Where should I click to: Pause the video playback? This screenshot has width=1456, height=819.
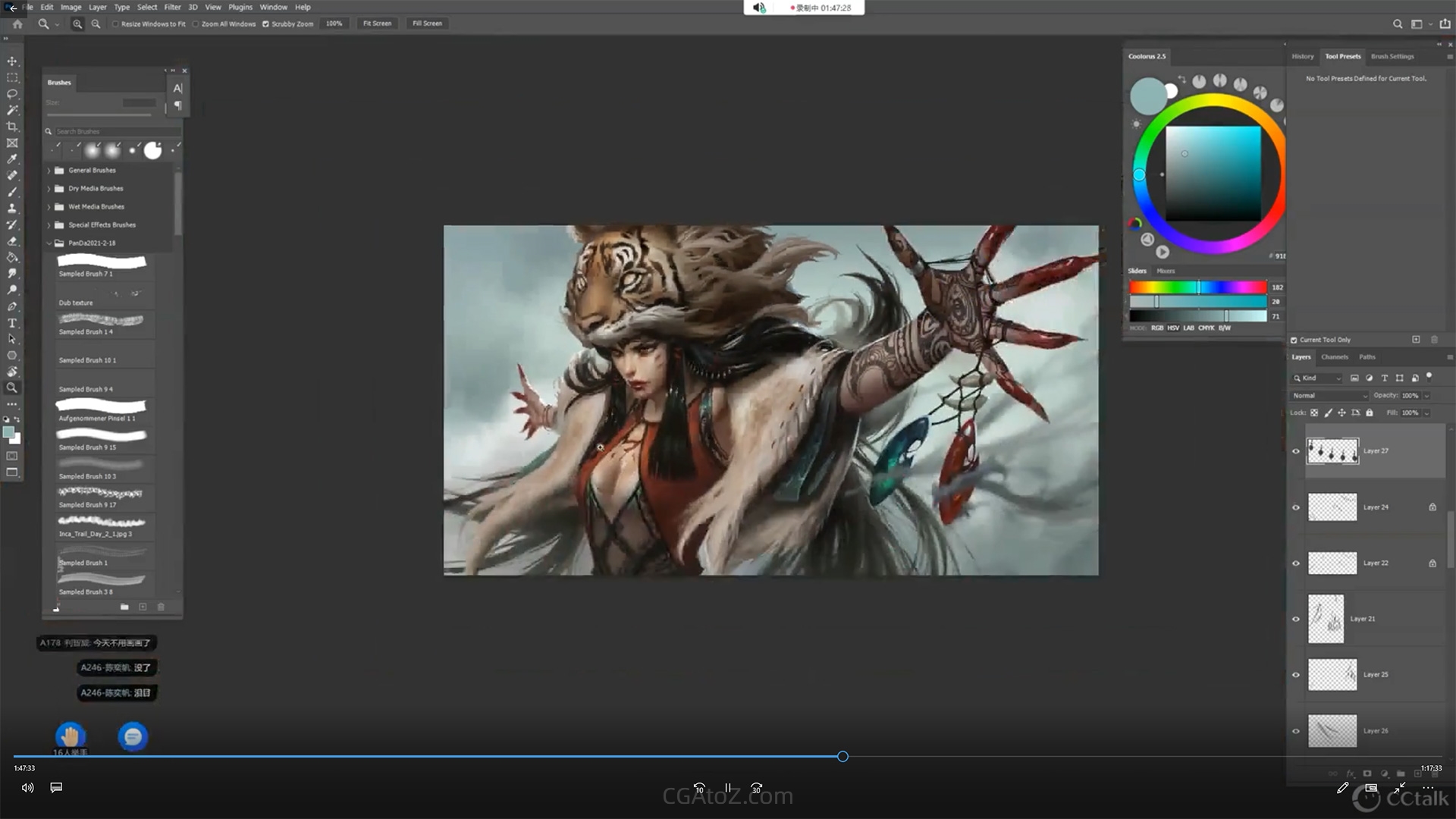[x=728, y=788]
